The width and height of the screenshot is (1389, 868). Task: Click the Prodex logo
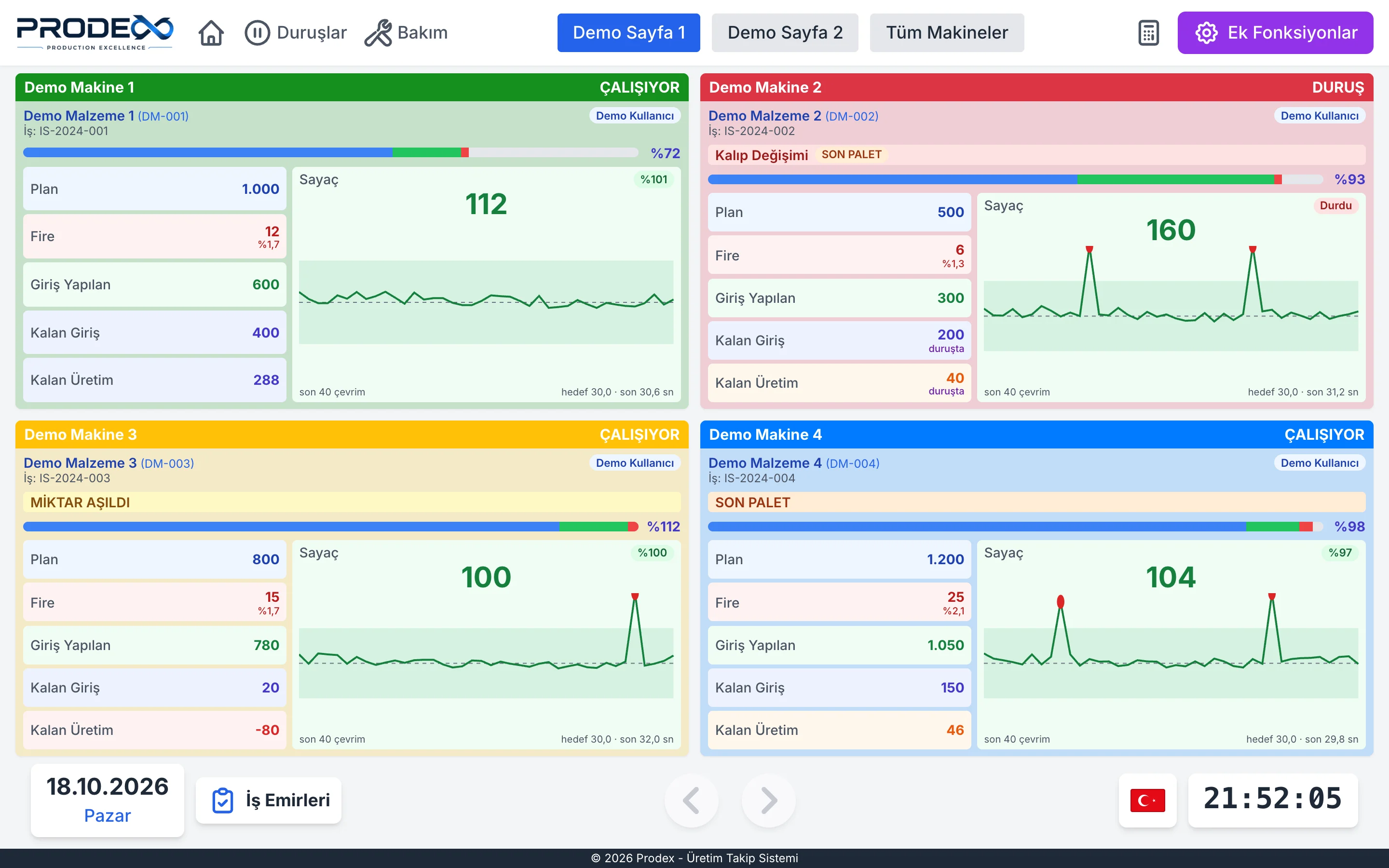(95, 33)
